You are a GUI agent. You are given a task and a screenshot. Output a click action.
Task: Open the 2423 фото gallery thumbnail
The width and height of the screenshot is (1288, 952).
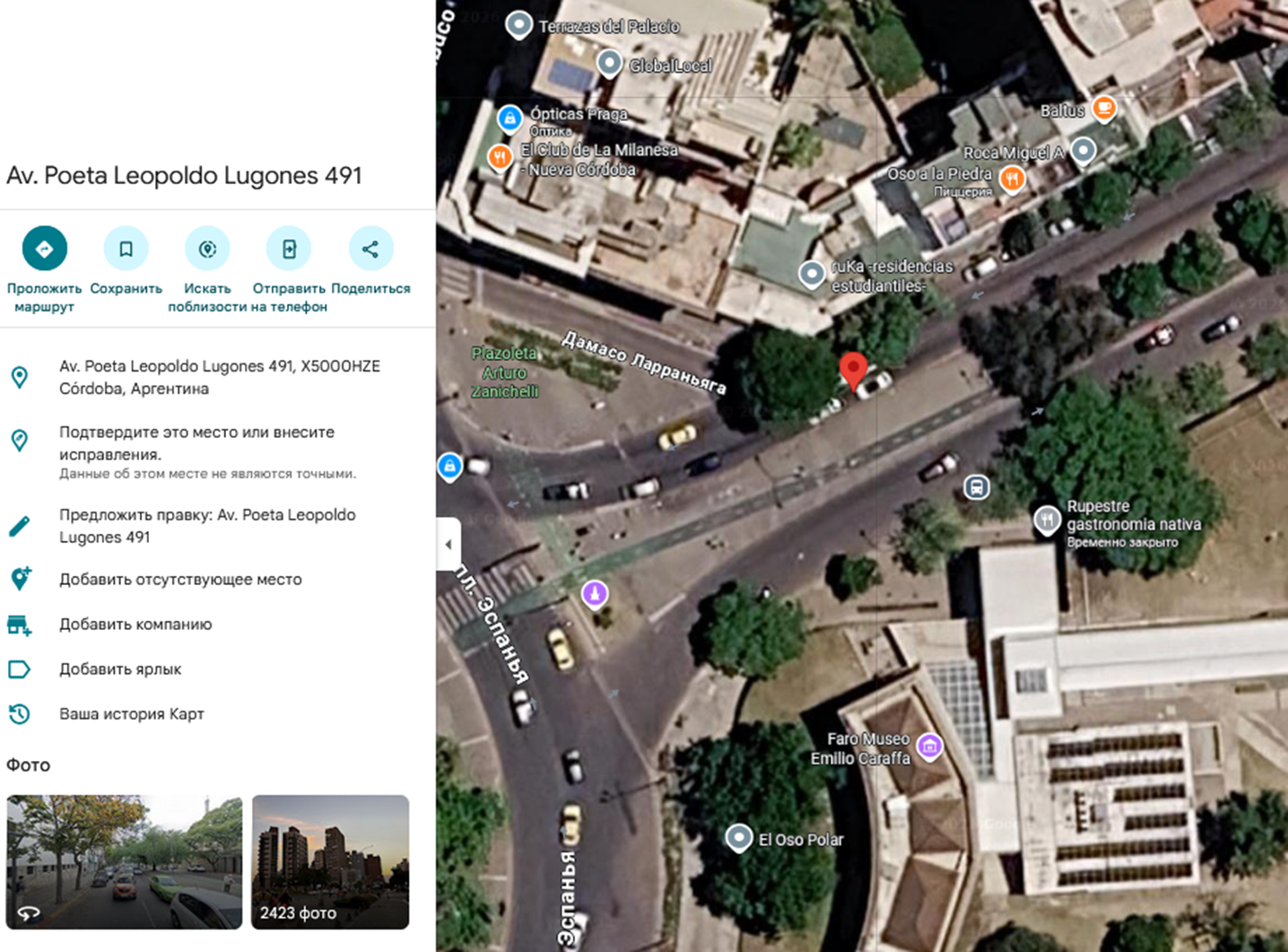tap(330, 861)
